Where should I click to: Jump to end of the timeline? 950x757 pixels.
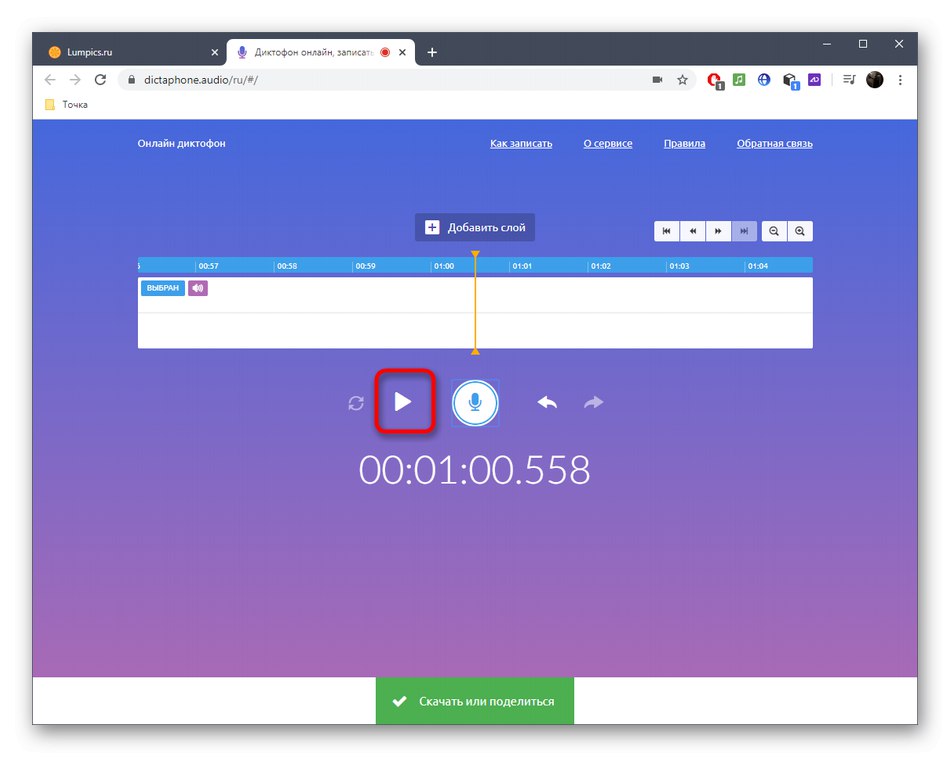(744, 231)
